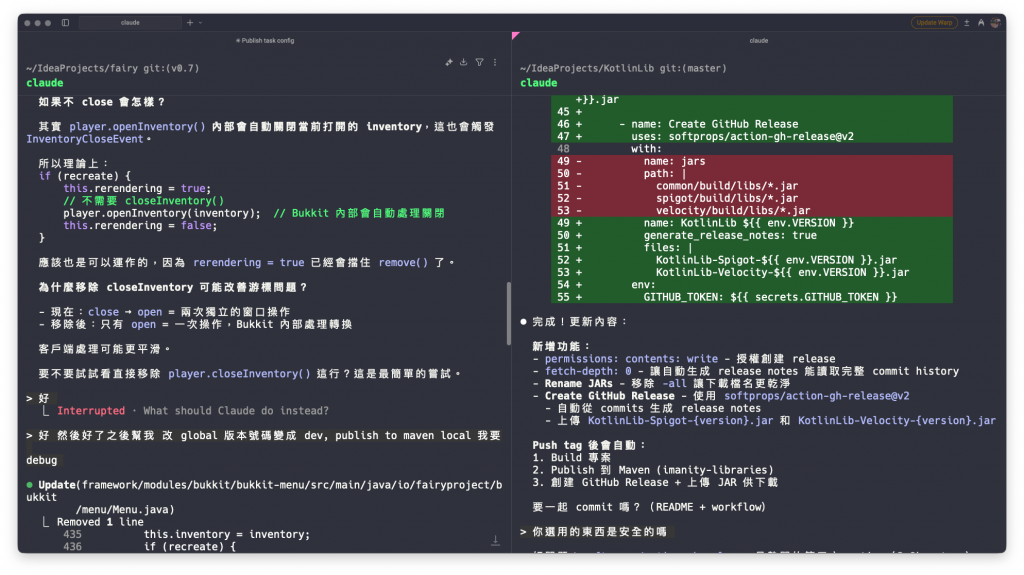
Task: Click removed line velocity/build/libs/*.jar
Action: click(752, 210)
